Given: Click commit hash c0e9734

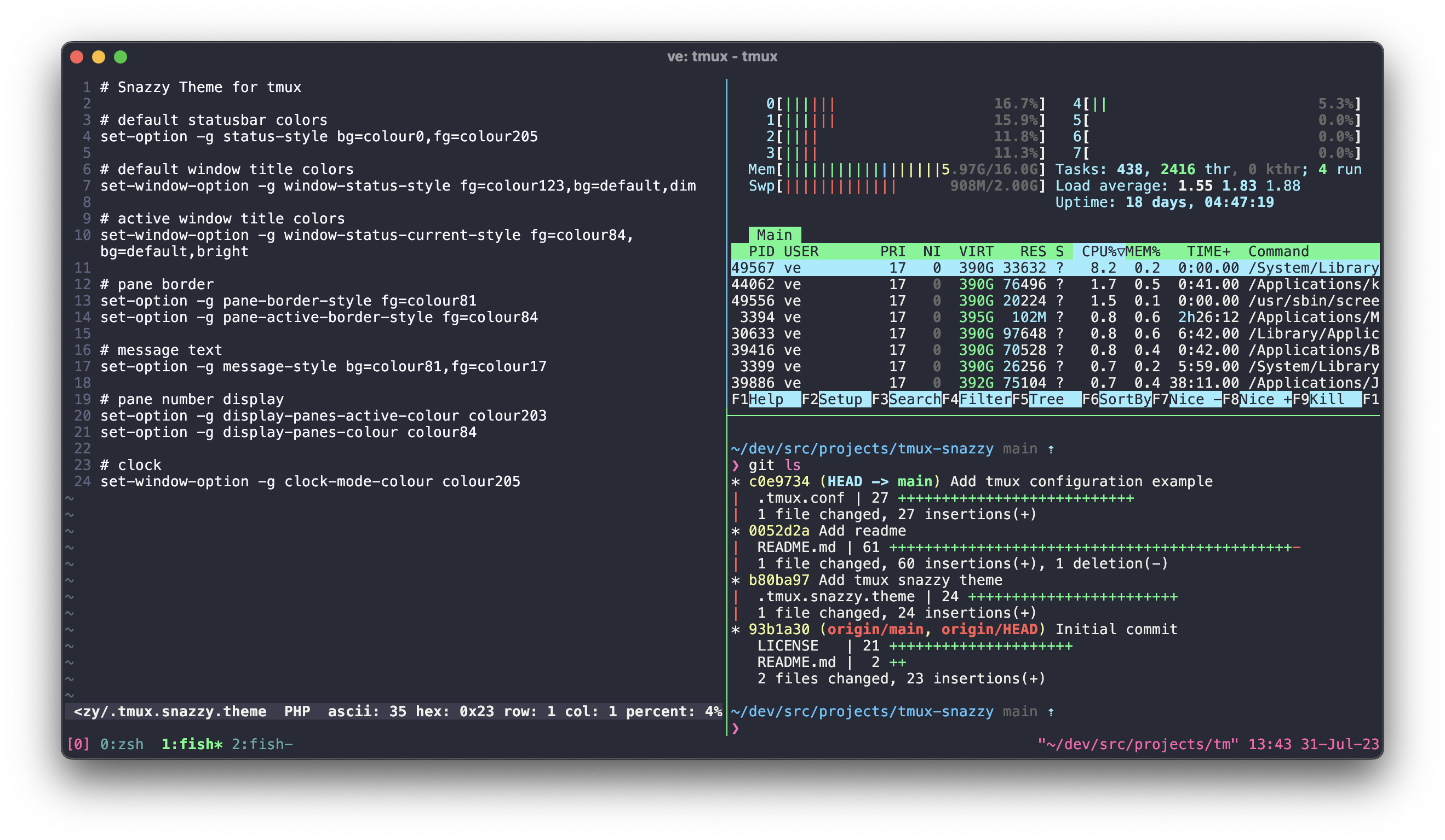Looking at the screenshot, I should tap(779, 482).
